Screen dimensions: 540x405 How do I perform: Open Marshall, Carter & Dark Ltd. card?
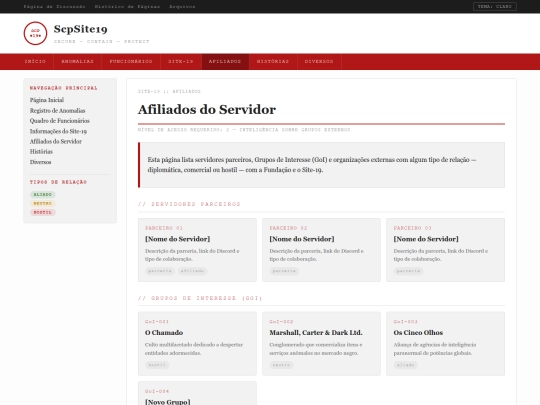click(321, 344)
